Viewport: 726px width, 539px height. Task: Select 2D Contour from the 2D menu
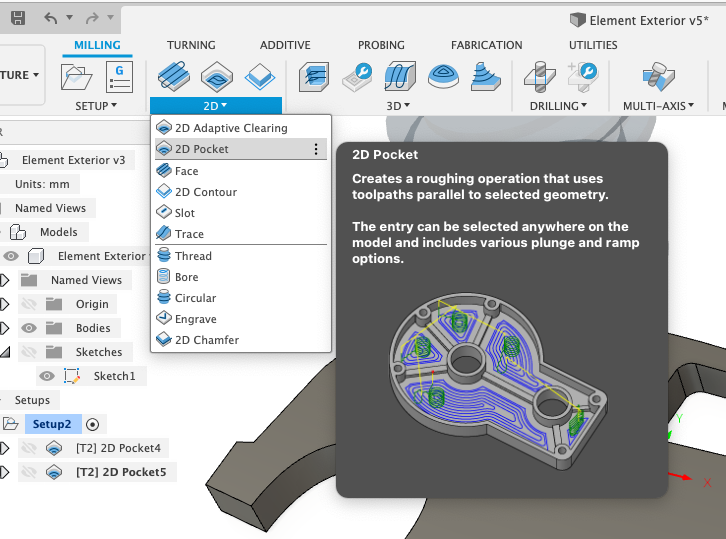206,192
